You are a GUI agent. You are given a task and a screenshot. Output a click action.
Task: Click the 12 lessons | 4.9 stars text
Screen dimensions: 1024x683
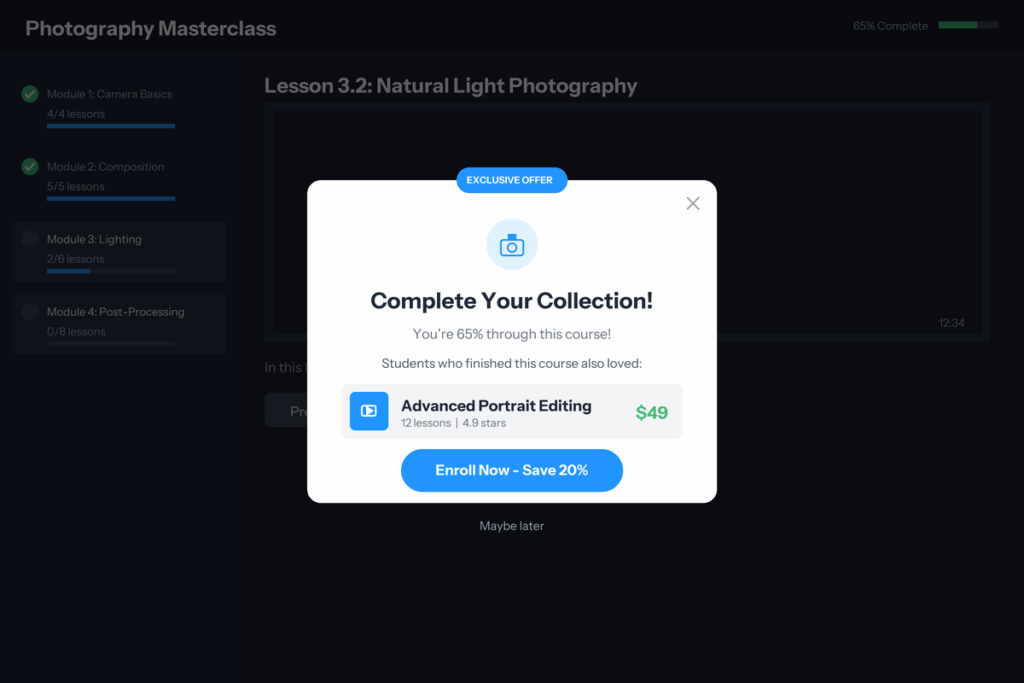[453, 423]
